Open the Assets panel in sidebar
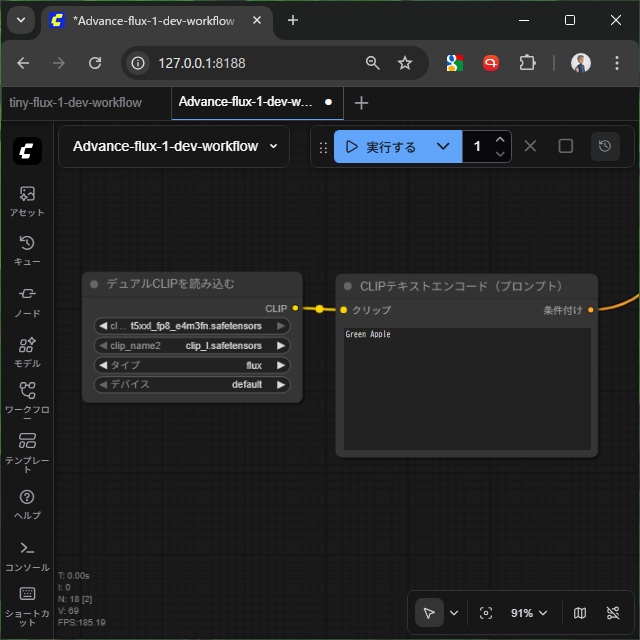Image resolution: width=640 pixels, height=640 pixels. coord(27,200)
